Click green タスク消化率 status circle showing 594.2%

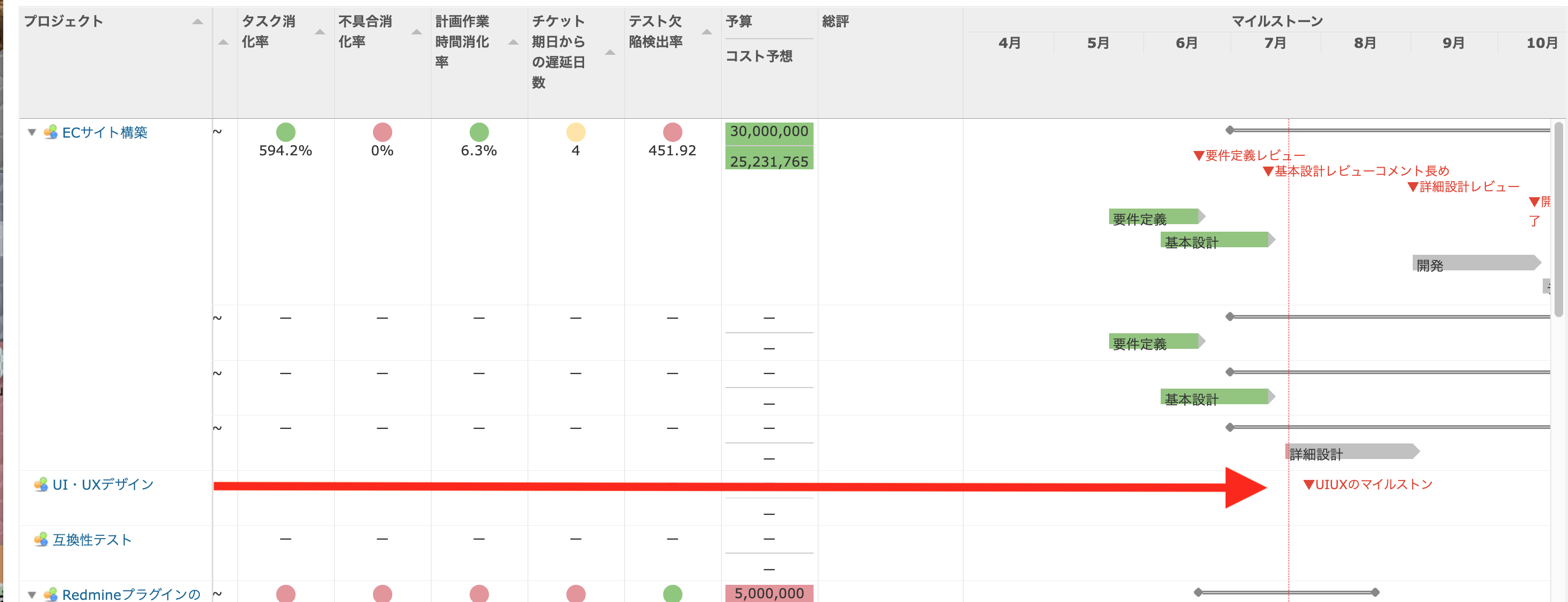[285, 132]
